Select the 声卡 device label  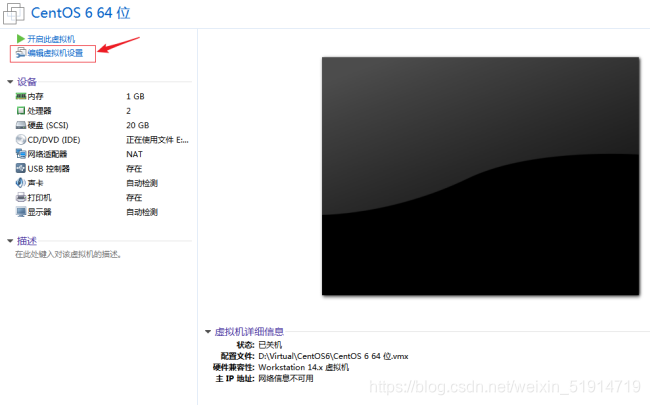point(35,183)
